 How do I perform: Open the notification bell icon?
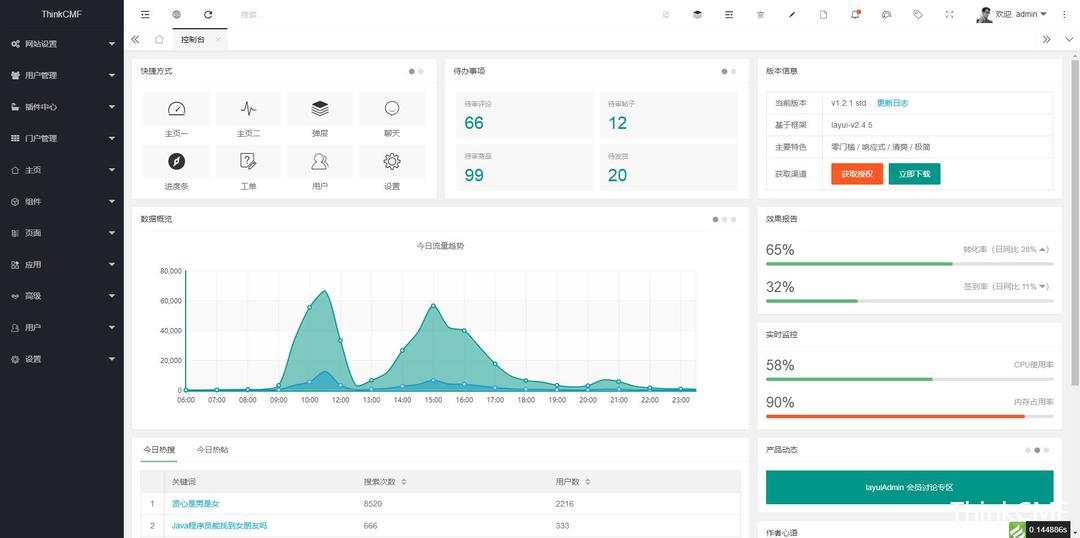tap(855, 14)
